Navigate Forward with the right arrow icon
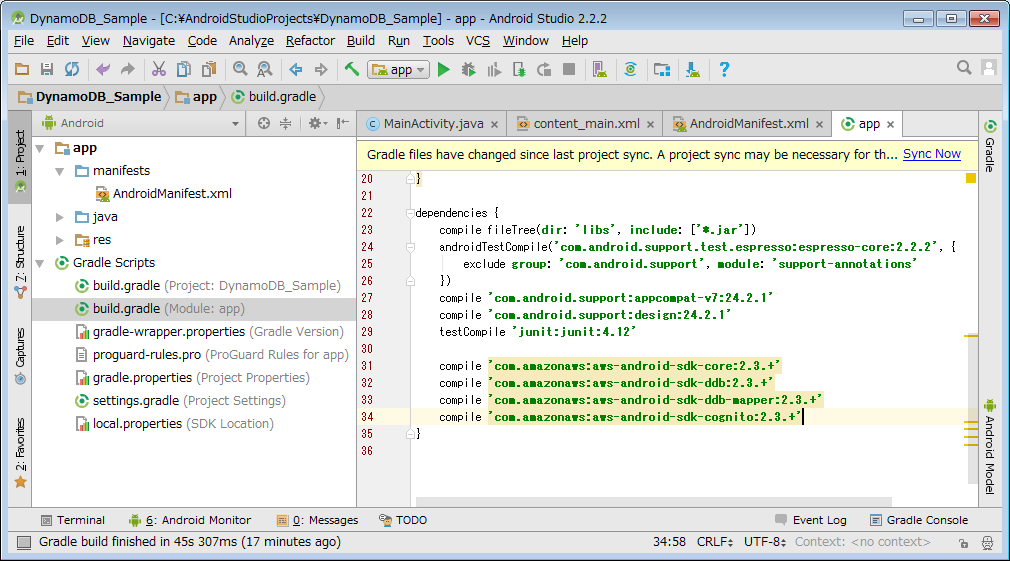1010x561 pixels. click(321, 69)
